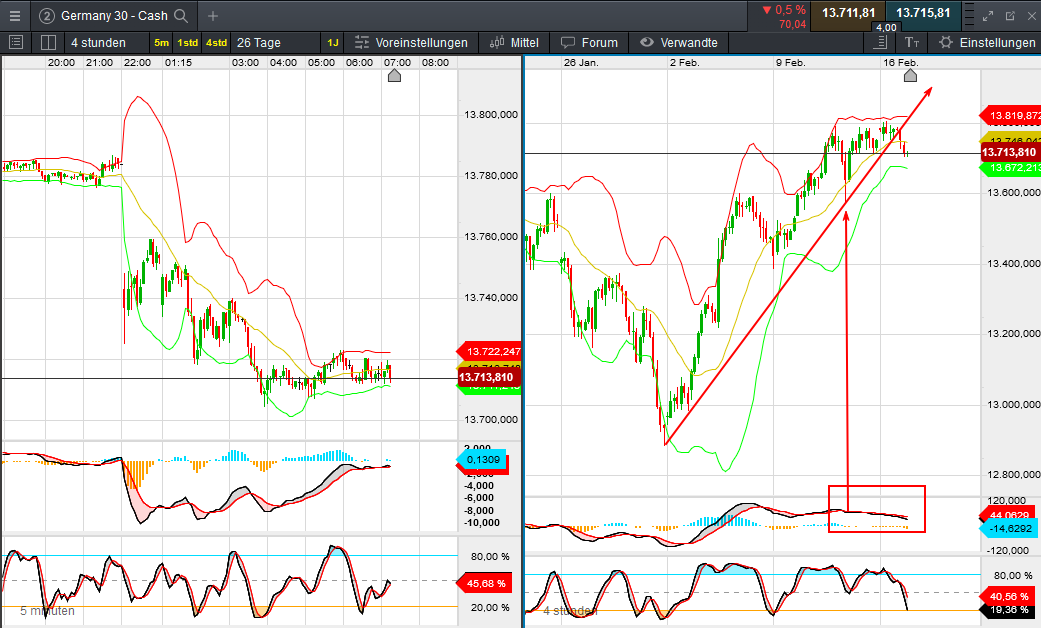Click the 13.700,000 axis label on the 5-minute chart

click(x=491, y=420)
